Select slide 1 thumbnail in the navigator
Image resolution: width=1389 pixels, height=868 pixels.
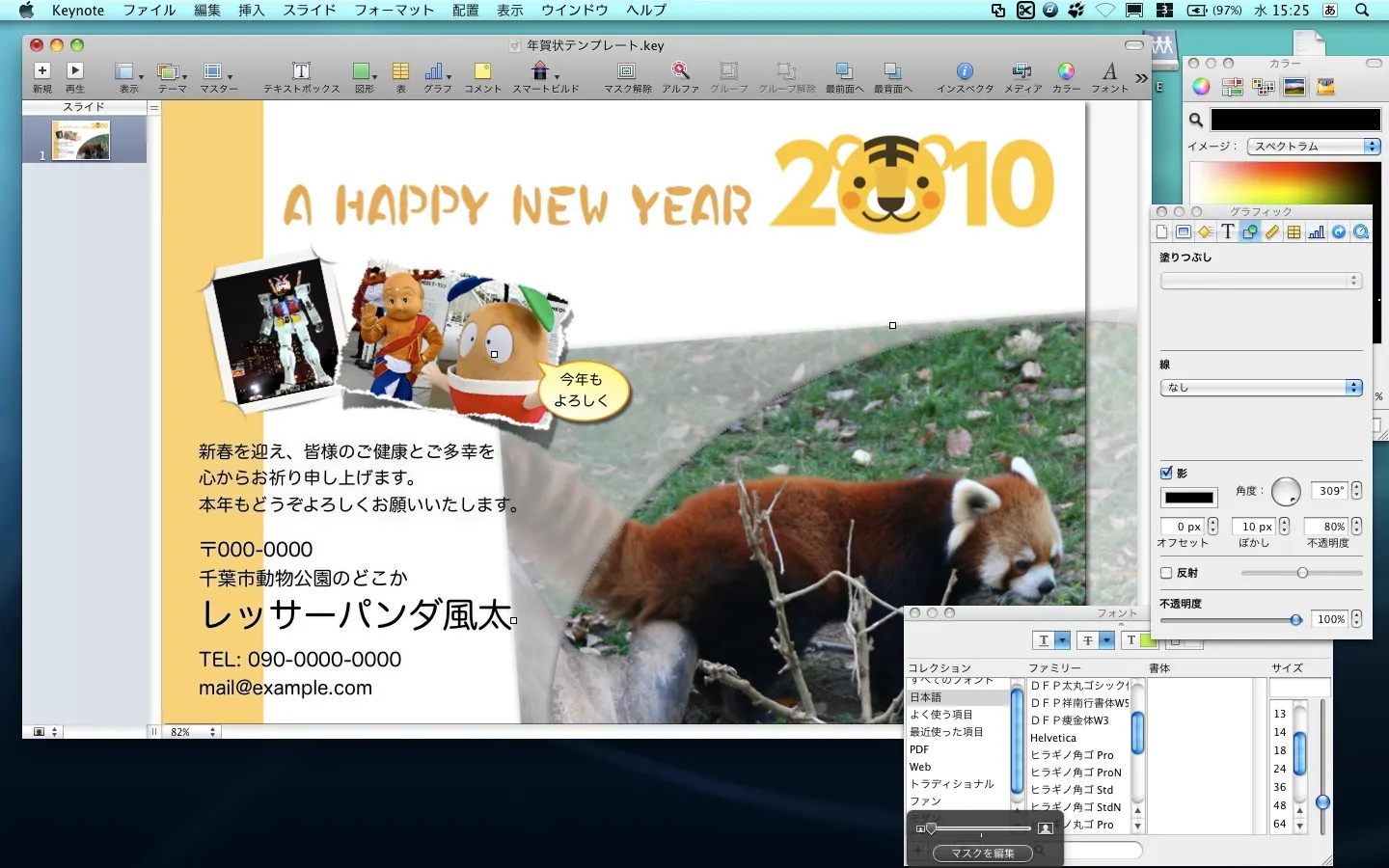click(x=81, y=141)
